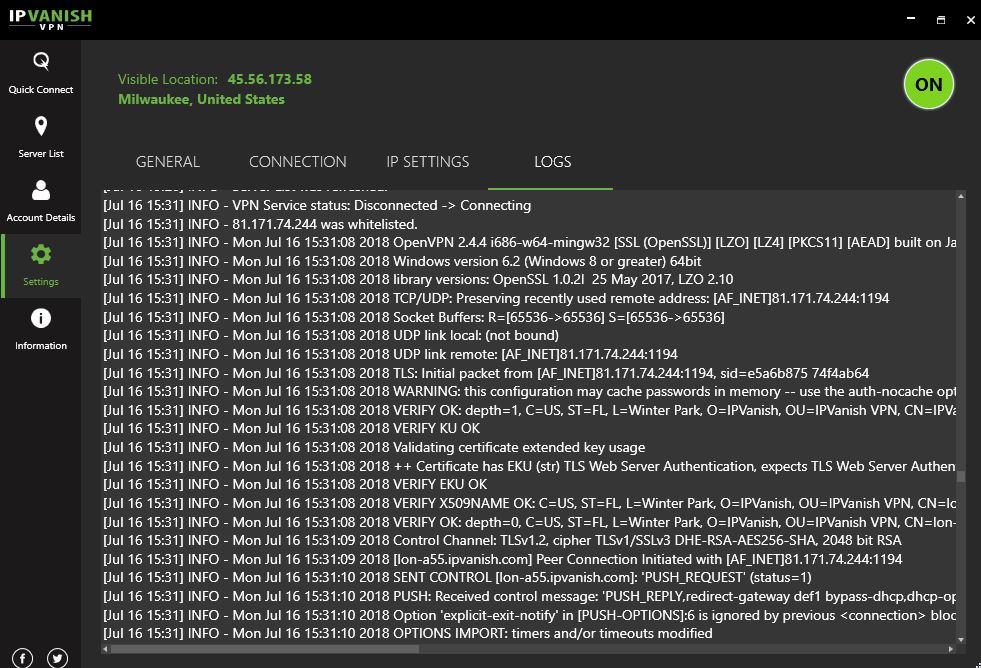Click the log scroll left arrow
This screenshot has width=981, height=668.
[105, 649]
